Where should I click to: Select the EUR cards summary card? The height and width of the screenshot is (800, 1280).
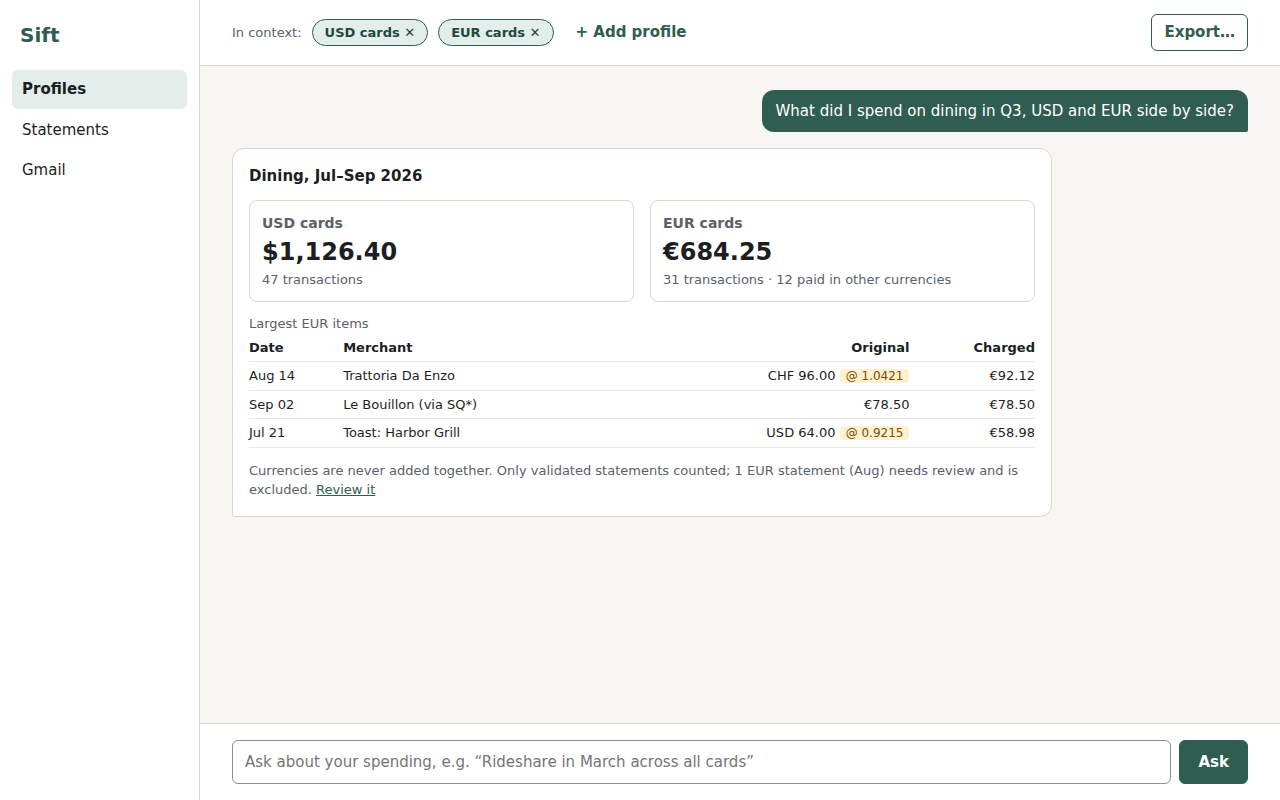[x=842, y=251]
